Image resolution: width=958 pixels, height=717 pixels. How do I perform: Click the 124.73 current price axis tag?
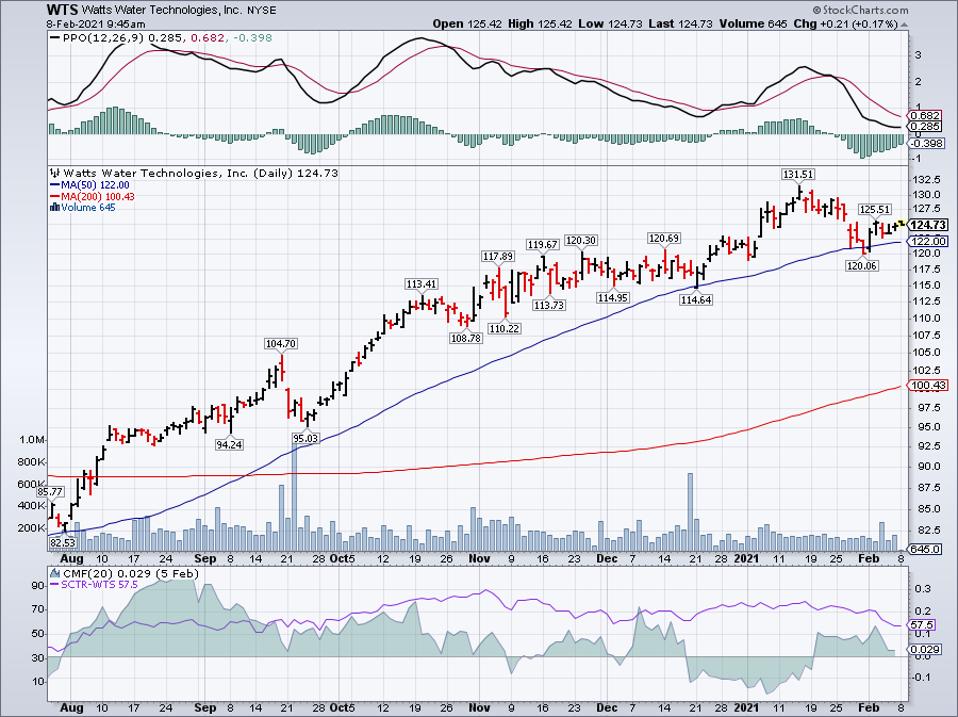[x=929, y=225]
